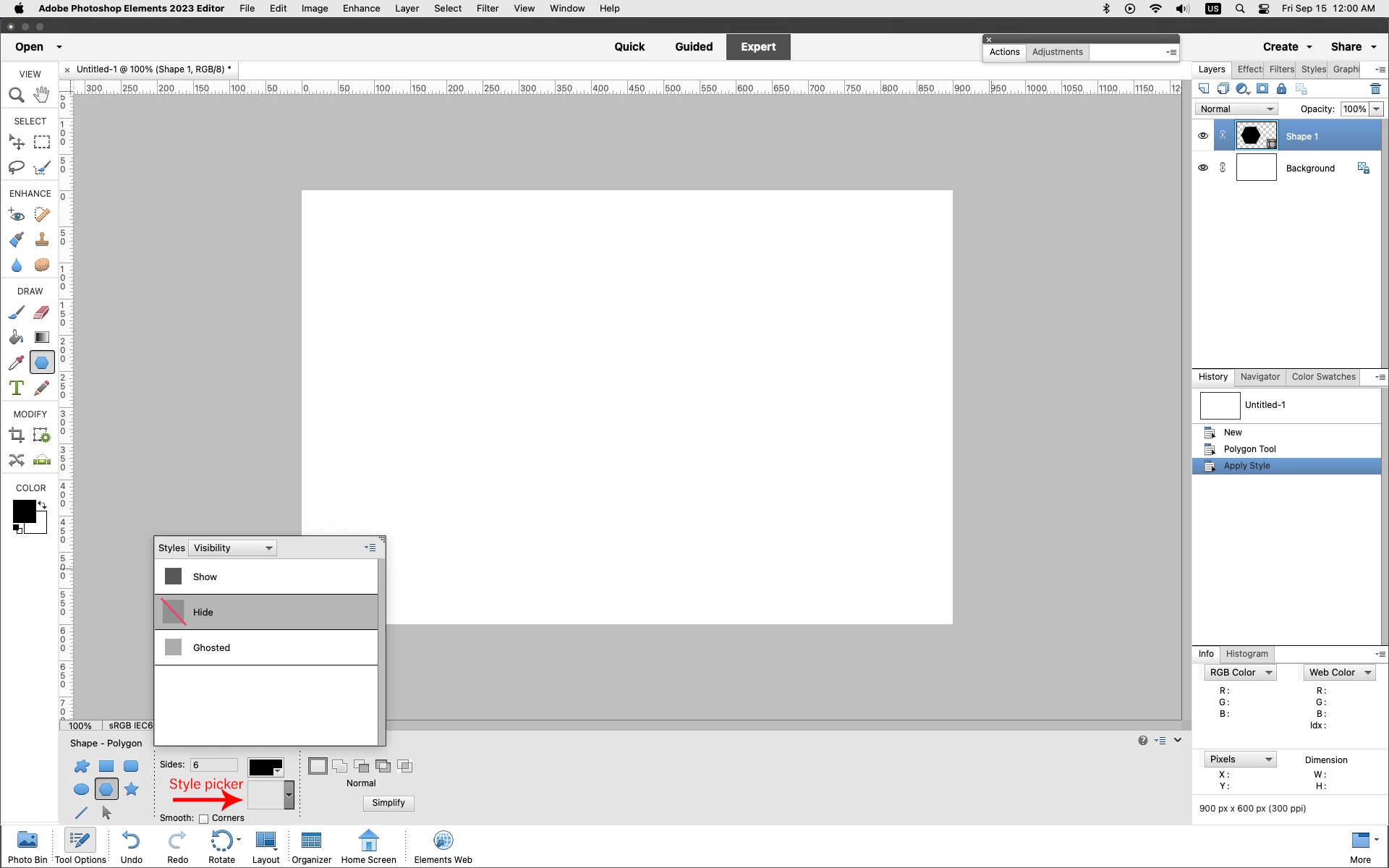Delete layer using trash icon
The height and width of the screenshot is (868, 1389).
coord(1375,89)
